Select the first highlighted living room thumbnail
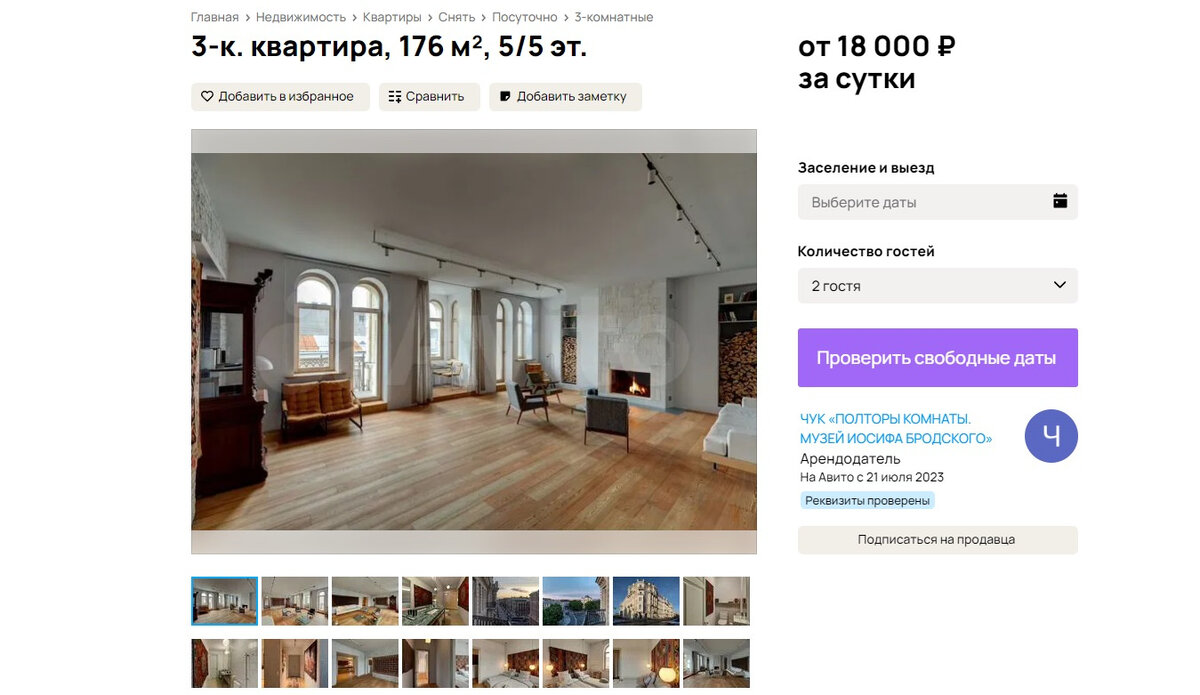The width and height of the screenshot is (1200, 695). (225, 601)
